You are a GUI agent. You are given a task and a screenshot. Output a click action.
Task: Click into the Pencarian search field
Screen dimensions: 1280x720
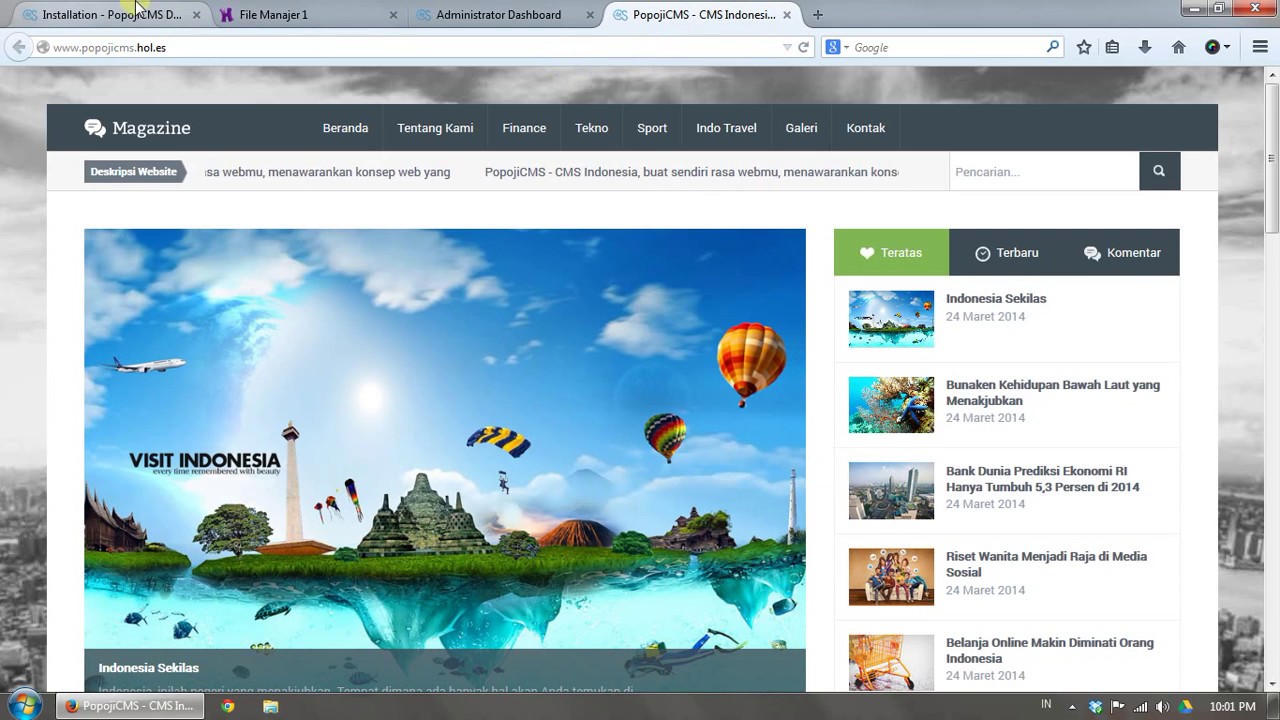tap(1044, 172)
